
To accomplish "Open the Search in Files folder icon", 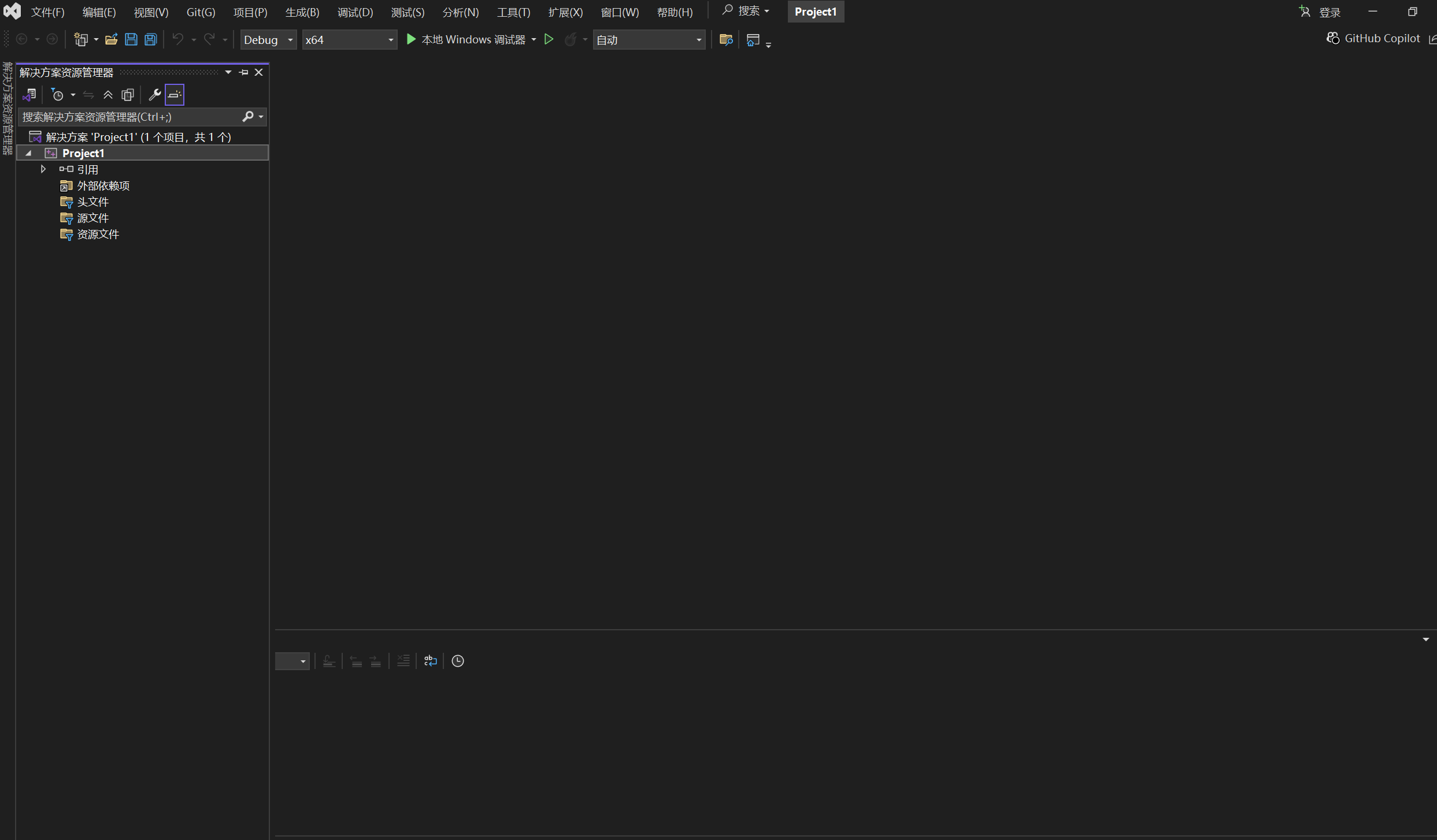I will 725,39.
